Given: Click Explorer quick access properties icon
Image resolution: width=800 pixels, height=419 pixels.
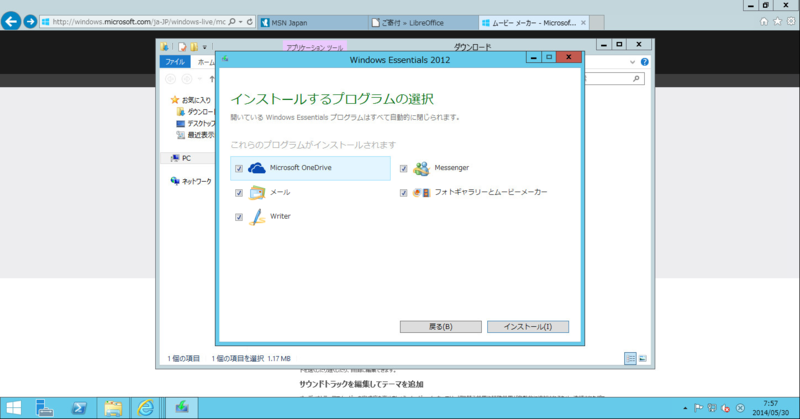Looking at the screenshot, I should pos(182,47).
